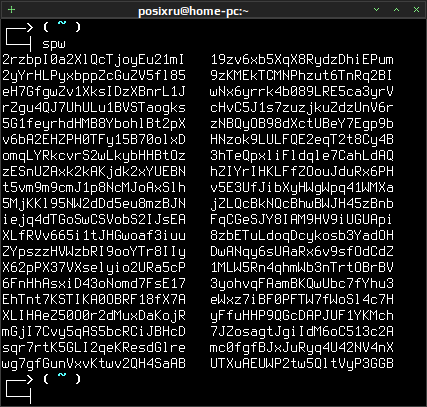Click the line beginning with eH7Gfgw
This screenshot has height=407, width=427.
(93, 92)
